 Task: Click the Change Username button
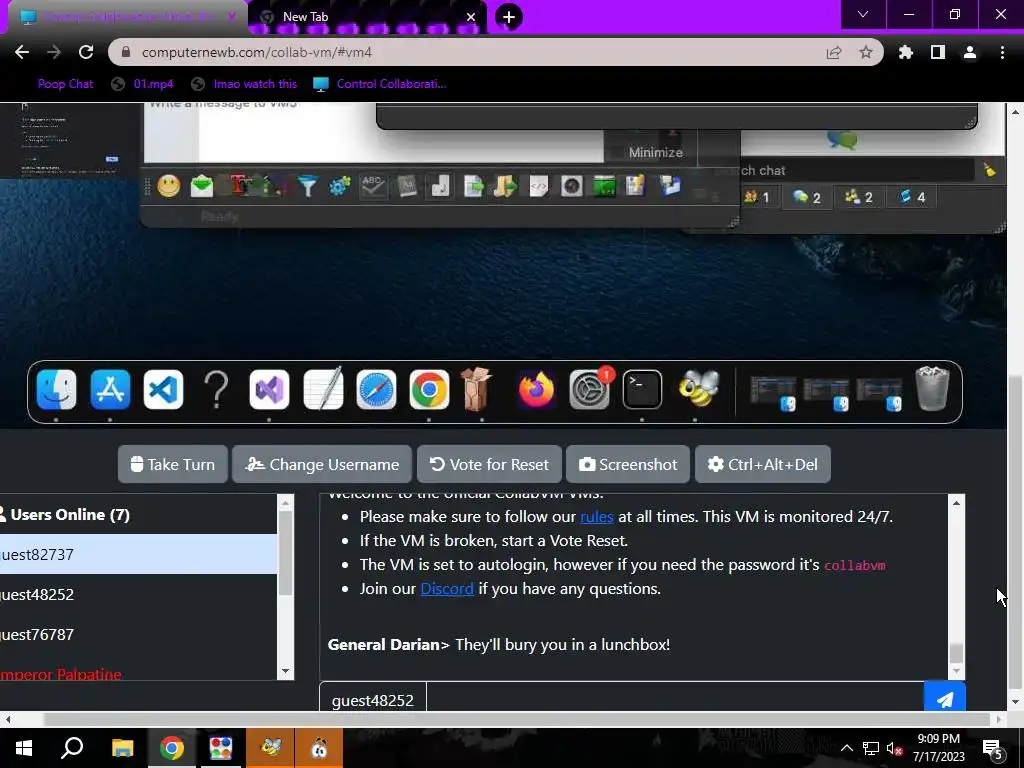[322, 464]
